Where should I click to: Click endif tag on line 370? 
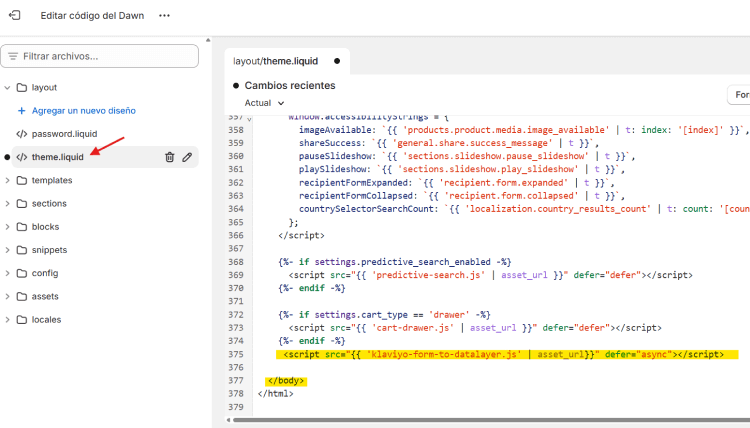coord(312,288)
